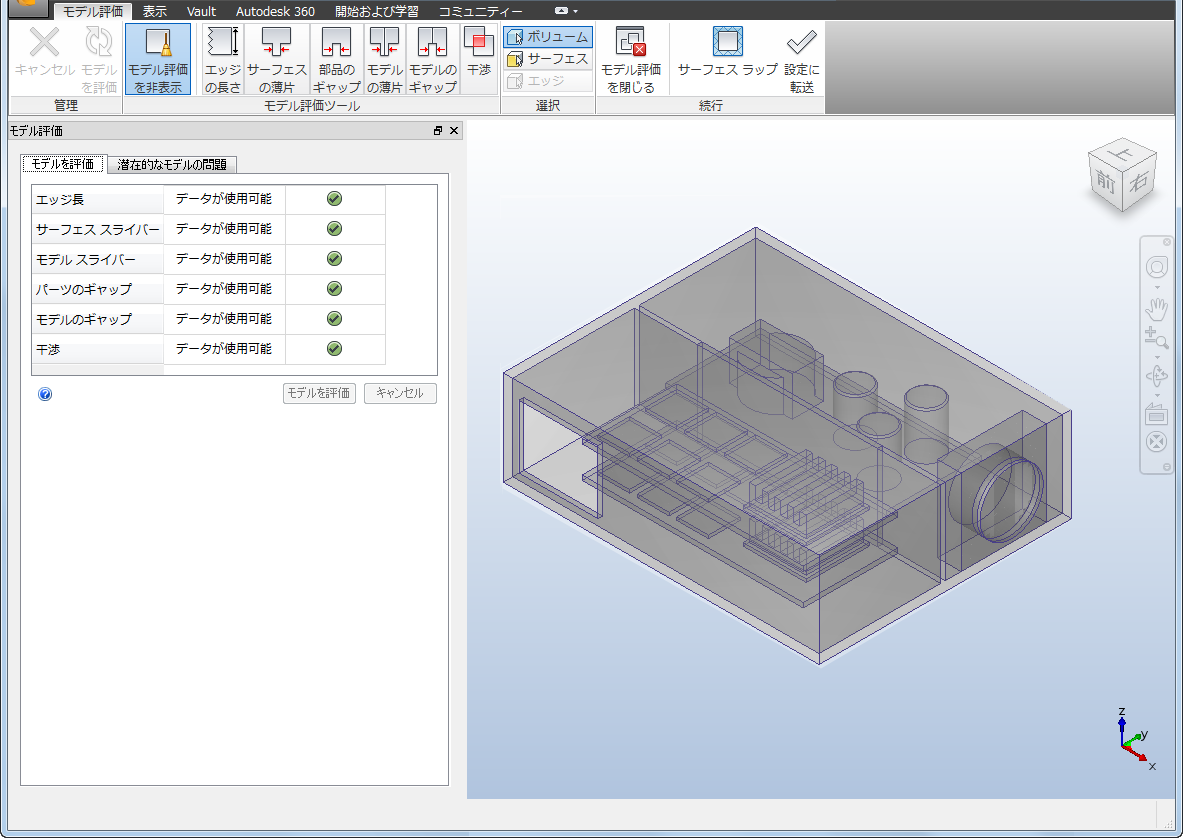This screenshot has width=1183, height=838.
Task: Open the コミュニティー ribbon tab
Action: pos(481,11)
